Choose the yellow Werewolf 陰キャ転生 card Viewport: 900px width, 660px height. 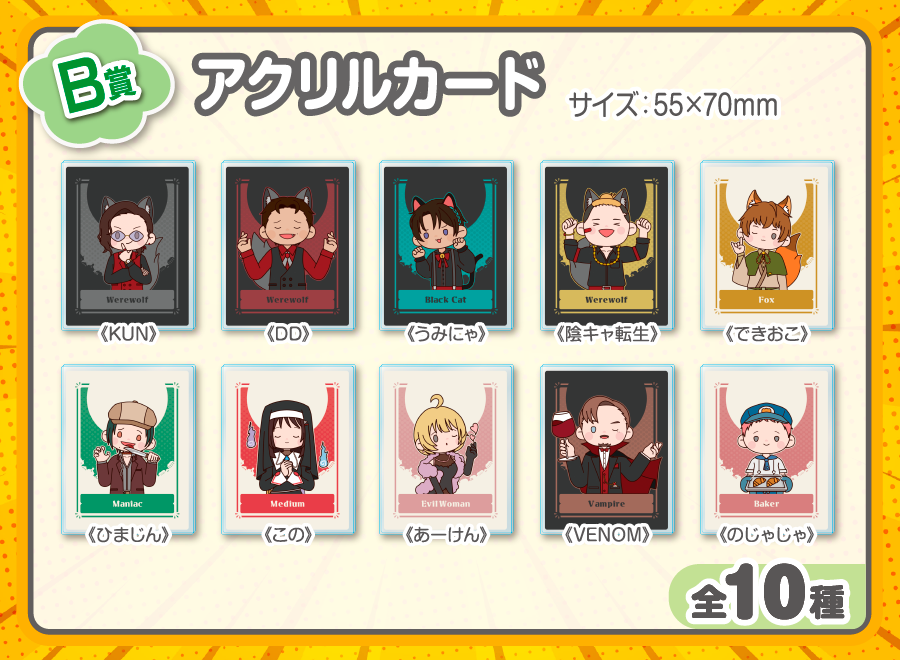click(x=607, y=245)
